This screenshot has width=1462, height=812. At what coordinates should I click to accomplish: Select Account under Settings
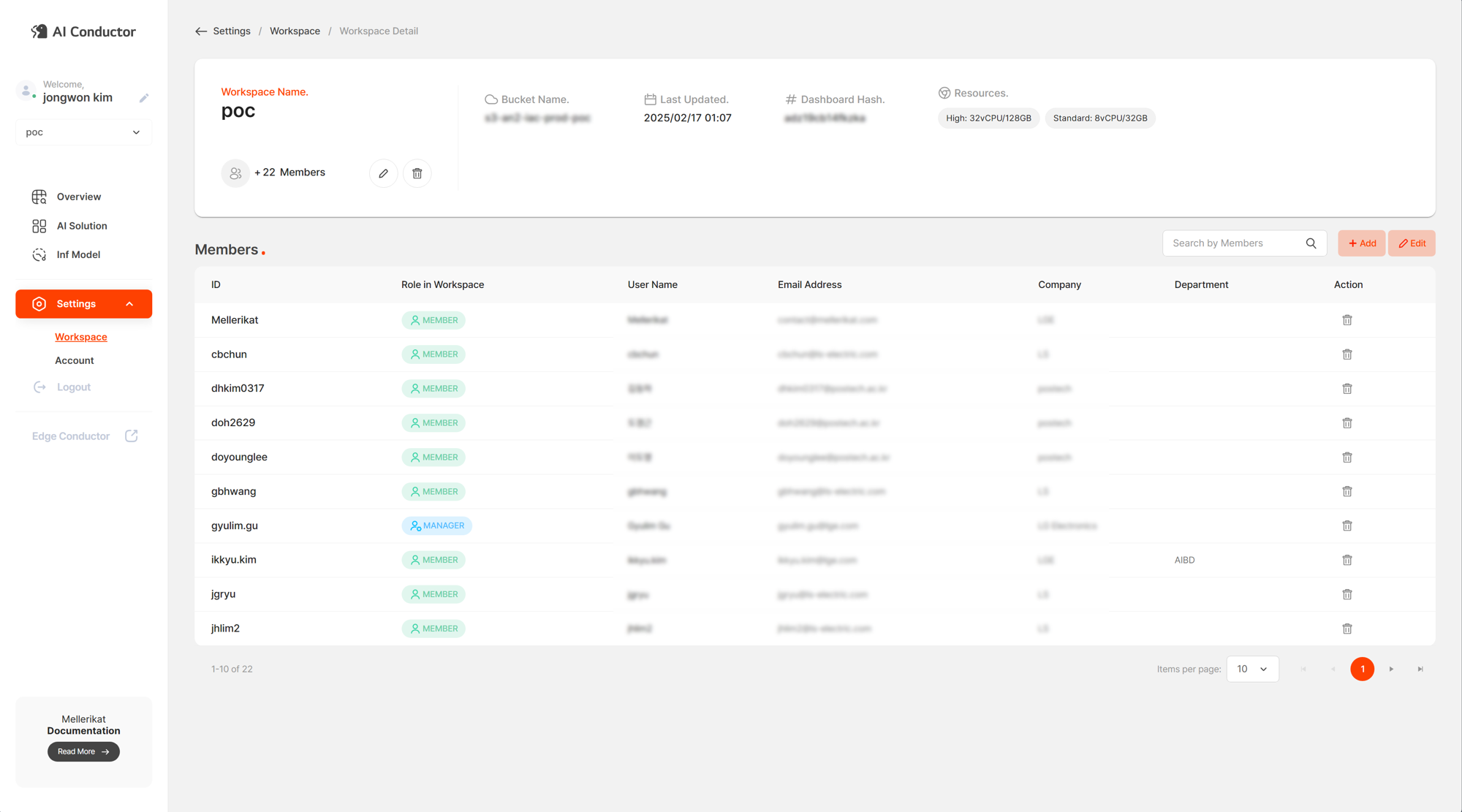(75, 360)
